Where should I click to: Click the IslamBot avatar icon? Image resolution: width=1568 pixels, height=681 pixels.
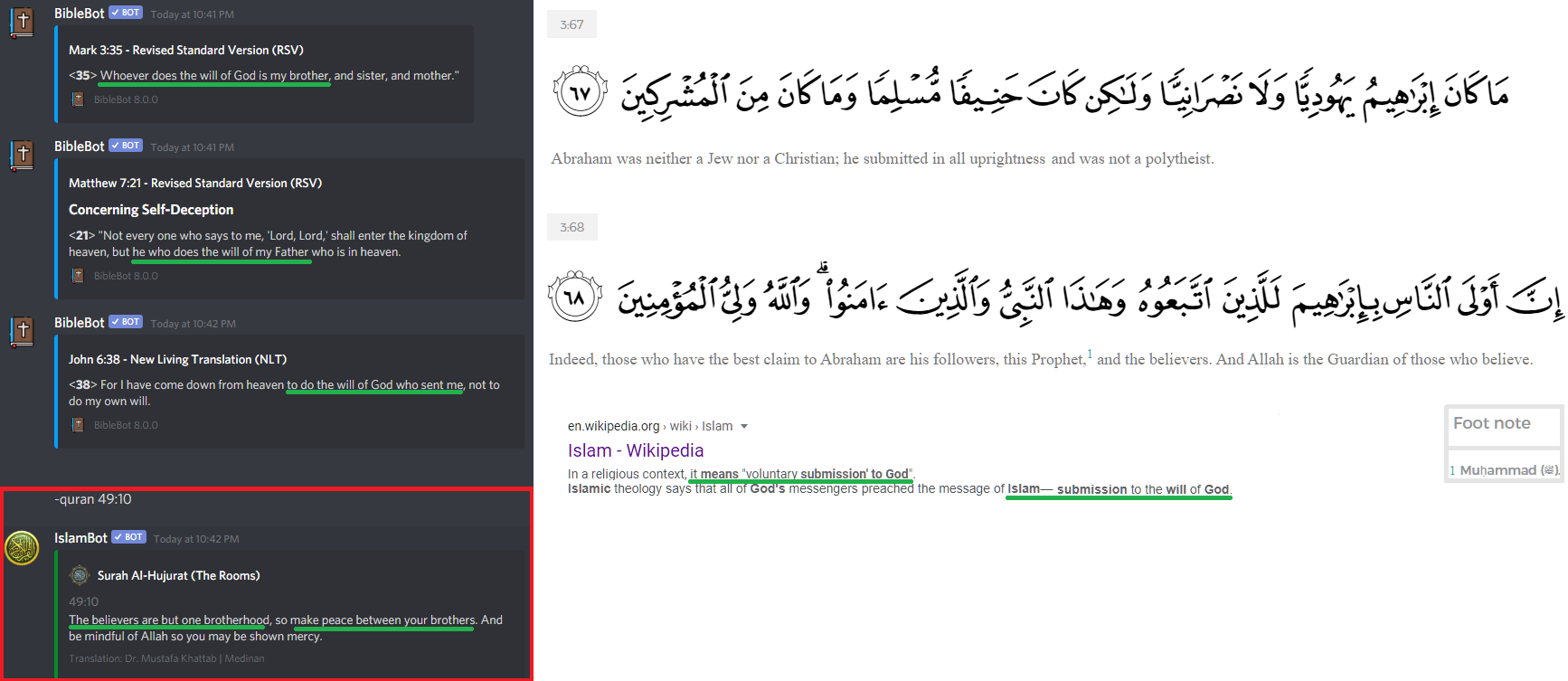(22, 548)
